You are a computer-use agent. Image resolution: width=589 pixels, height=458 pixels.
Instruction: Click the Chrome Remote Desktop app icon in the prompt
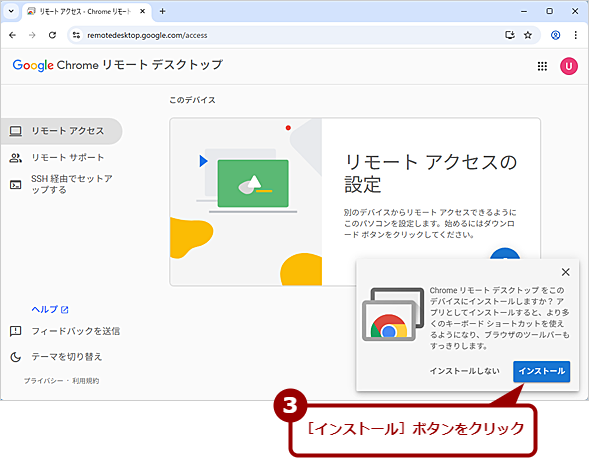[393, 315]
